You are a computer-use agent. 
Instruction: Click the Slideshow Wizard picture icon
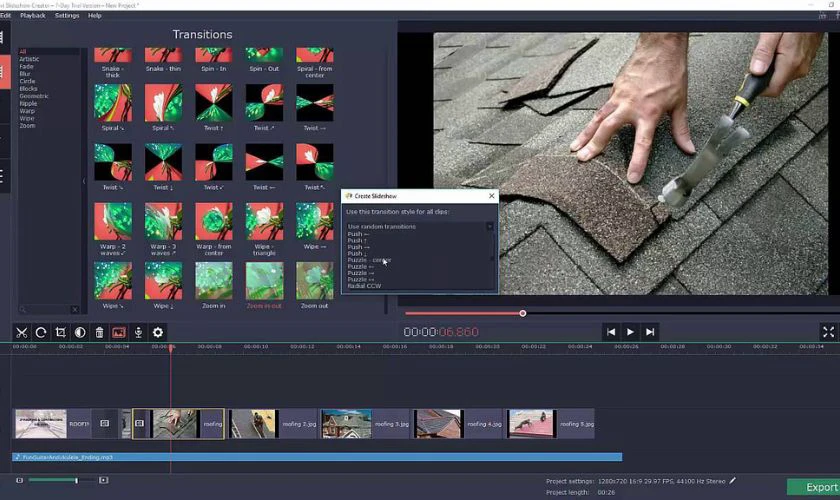click(118, 333)
